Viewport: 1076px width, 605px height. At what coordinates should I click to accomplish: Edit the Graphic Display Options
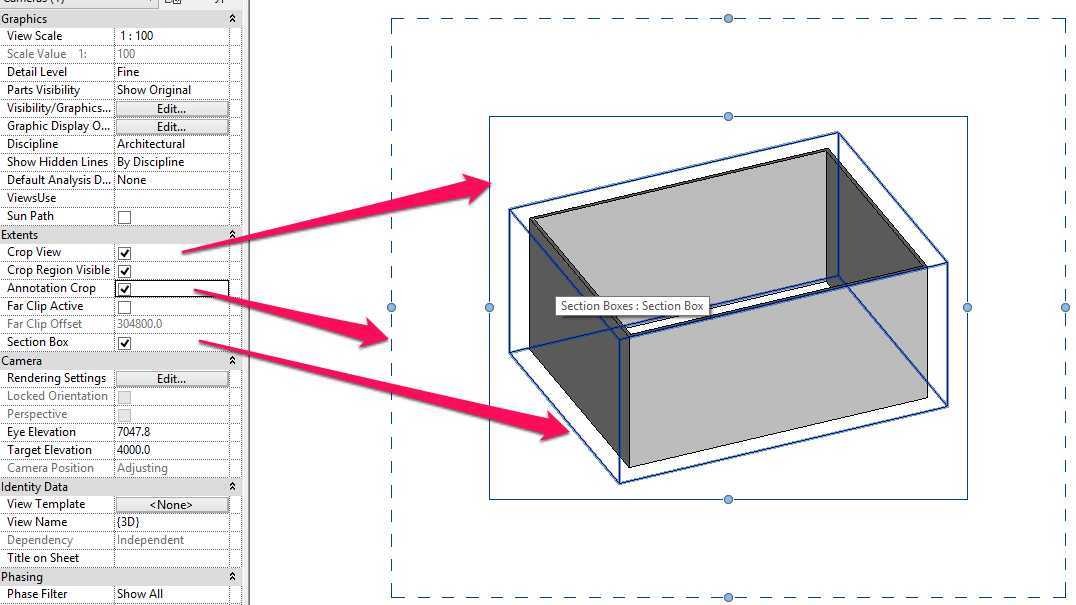[x=172, y=125]
